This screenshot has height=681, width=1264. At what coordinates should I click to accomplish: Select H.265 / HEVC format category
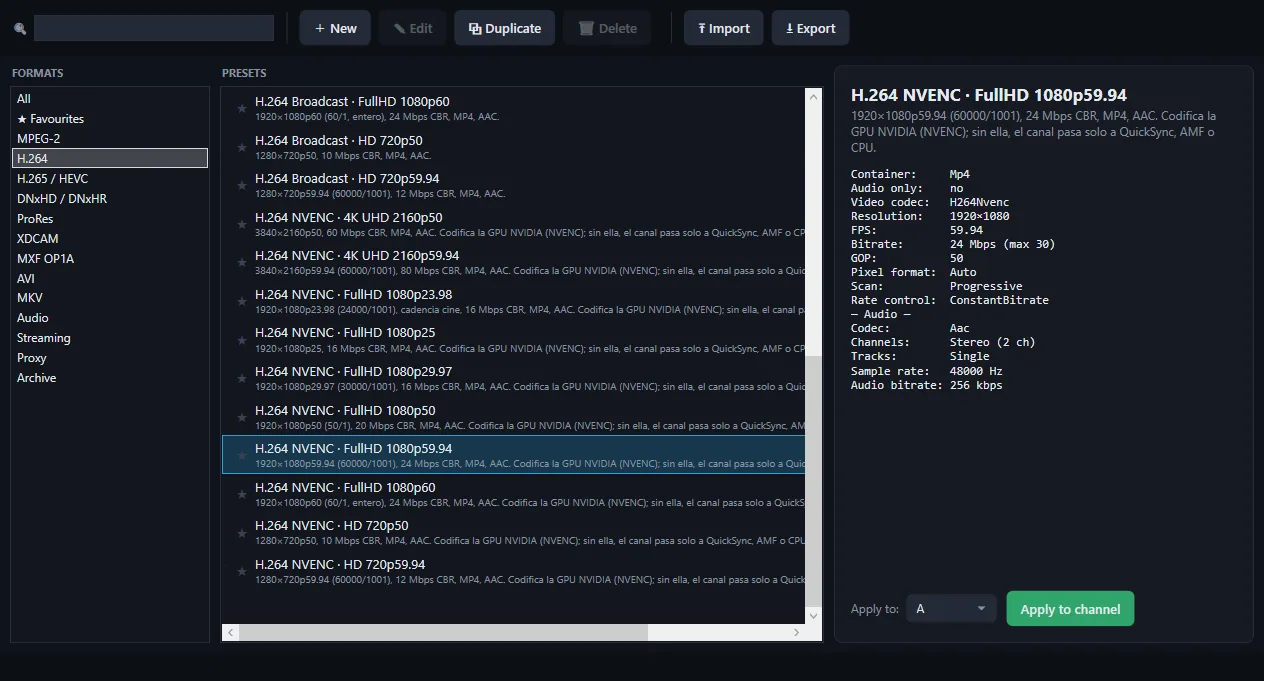click(110, 179)
